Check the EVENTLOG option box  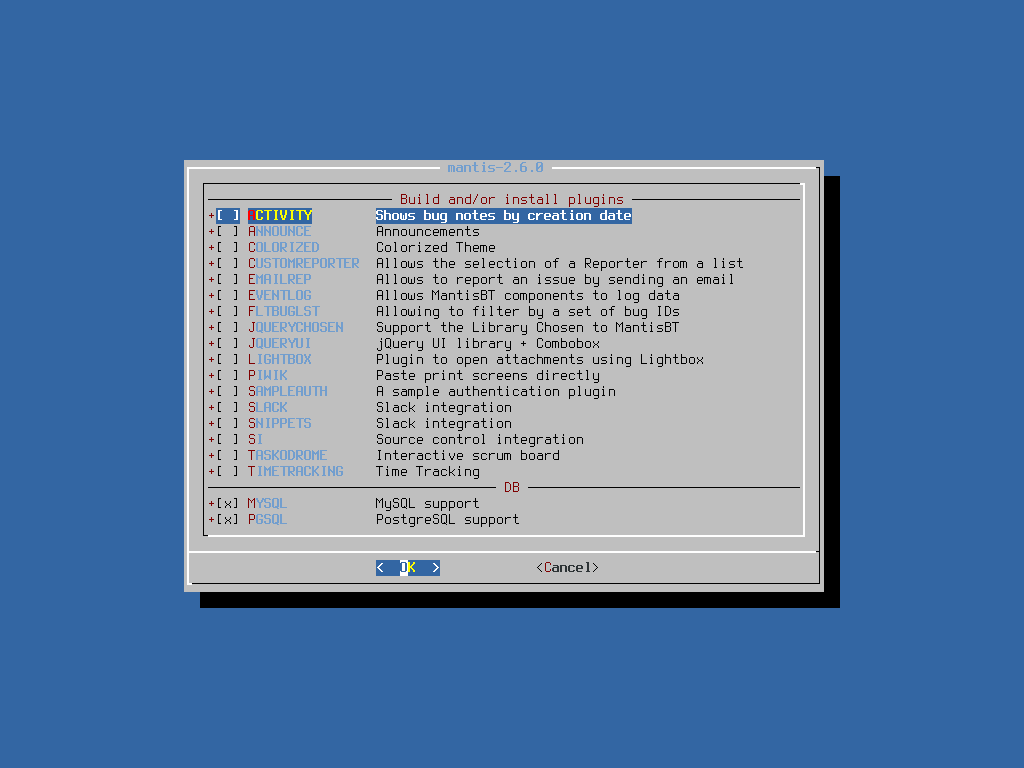pos(228,296)
